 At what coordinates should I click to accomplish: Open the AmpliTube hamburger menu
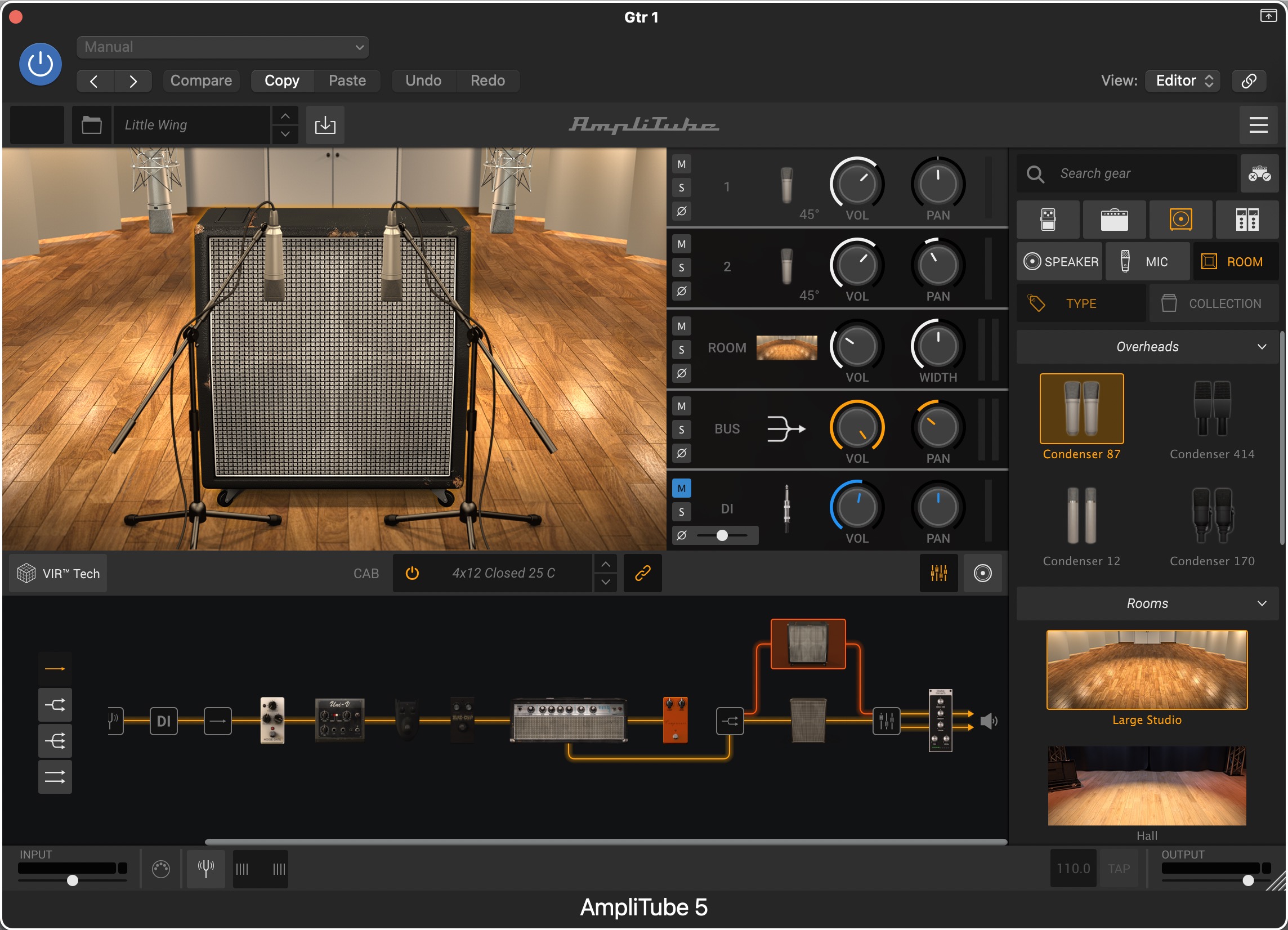click(1259, 125)
